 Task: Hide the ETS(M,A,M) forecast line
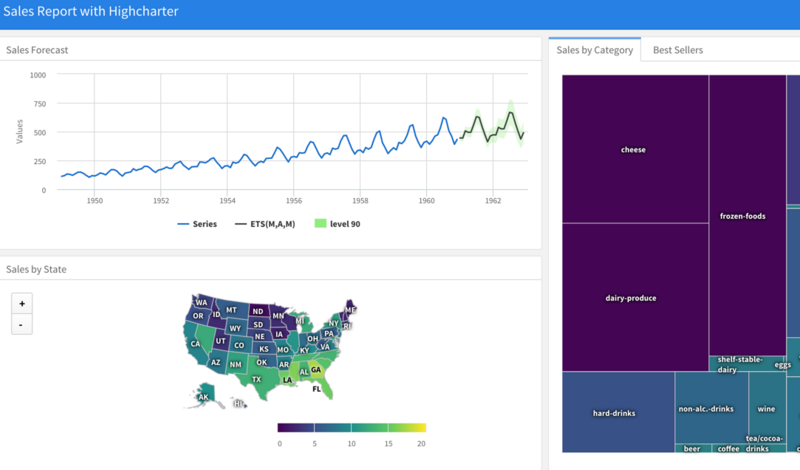(x=264, y=224)
